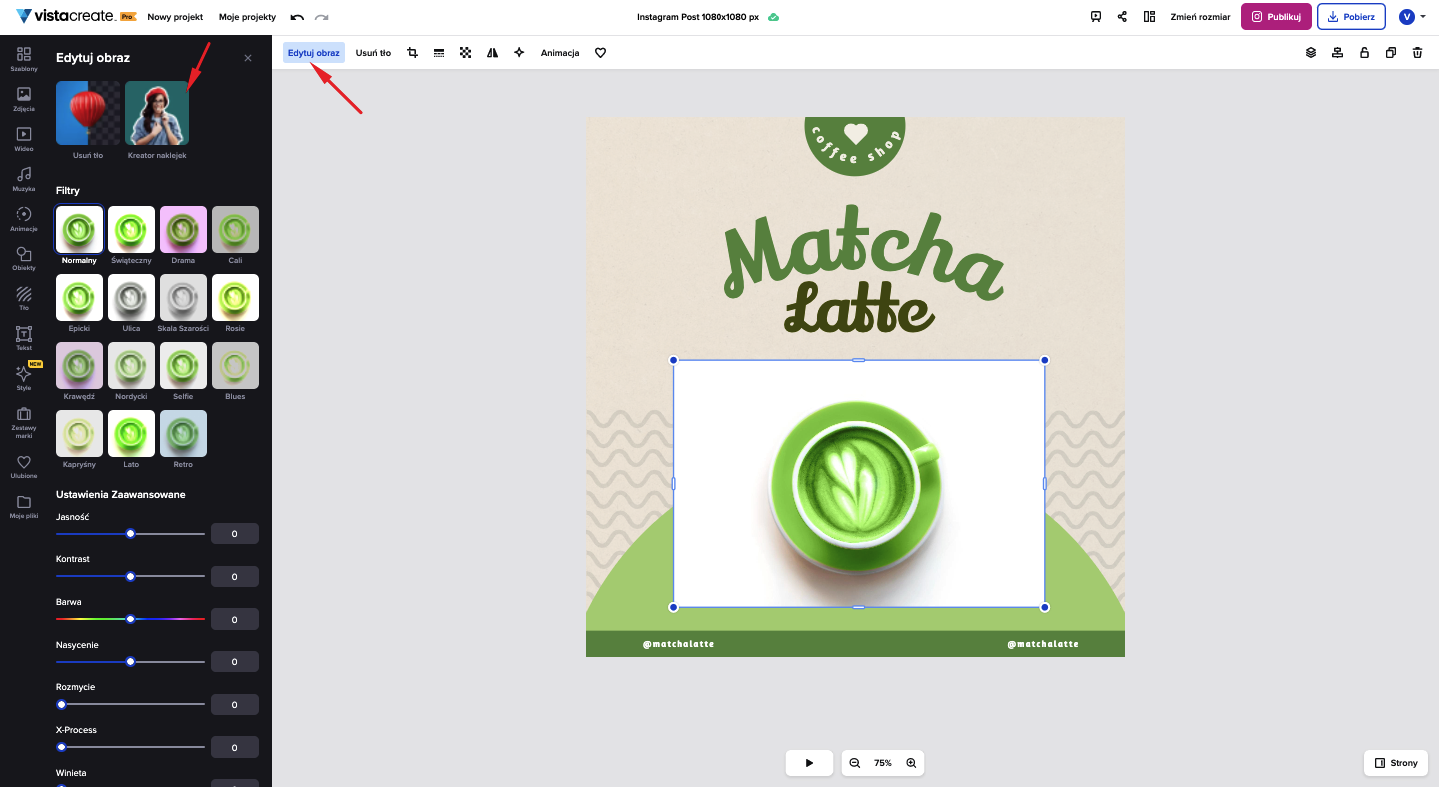Image resolution: width=1439 pixels, height=787 pixels.
Task: Apply the Świąteczny filter
Action: 131,230
